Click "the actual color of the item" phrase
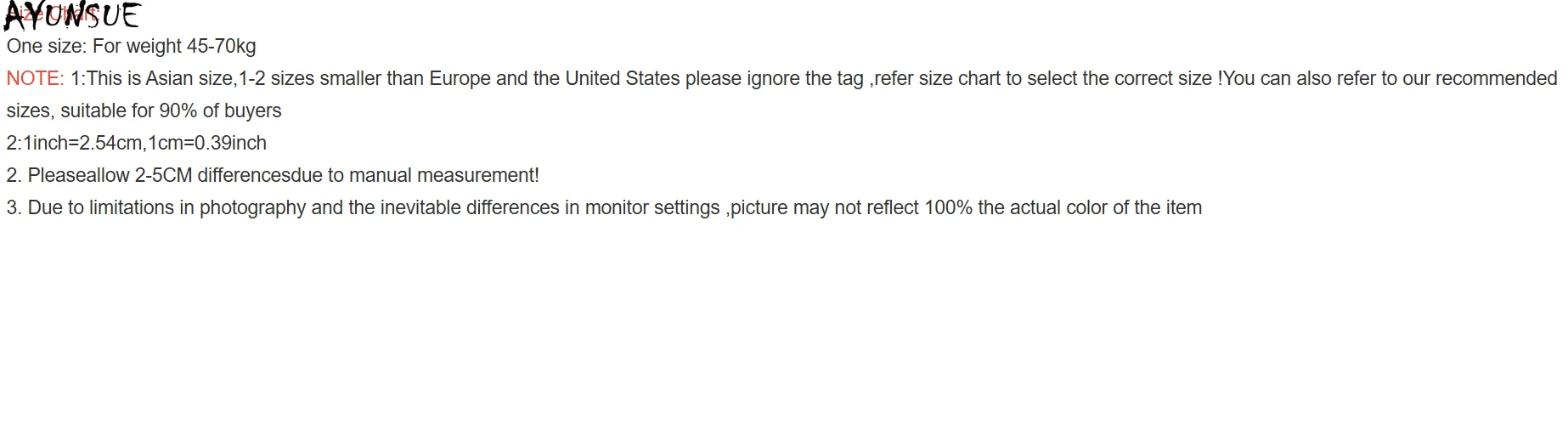 point(1089,208)
